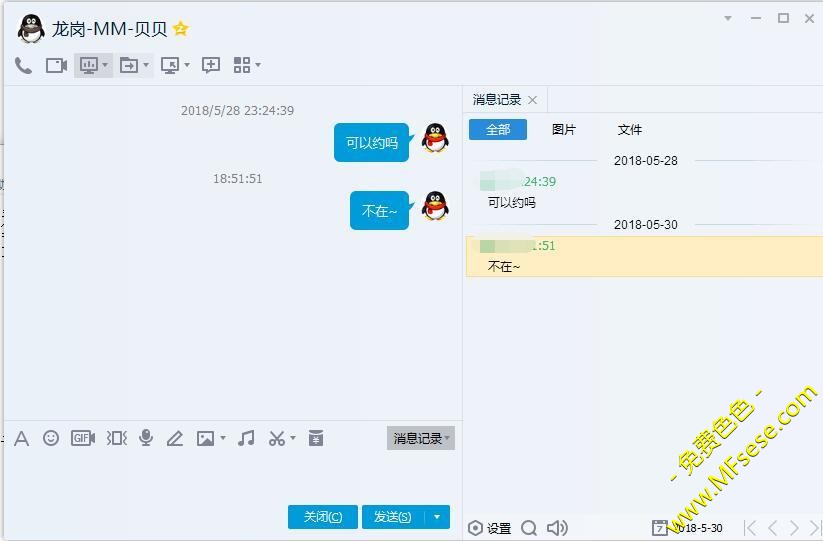This screenshot has height=541, width=823.
Task: Open the music note icon
Action: coord(246,438)
